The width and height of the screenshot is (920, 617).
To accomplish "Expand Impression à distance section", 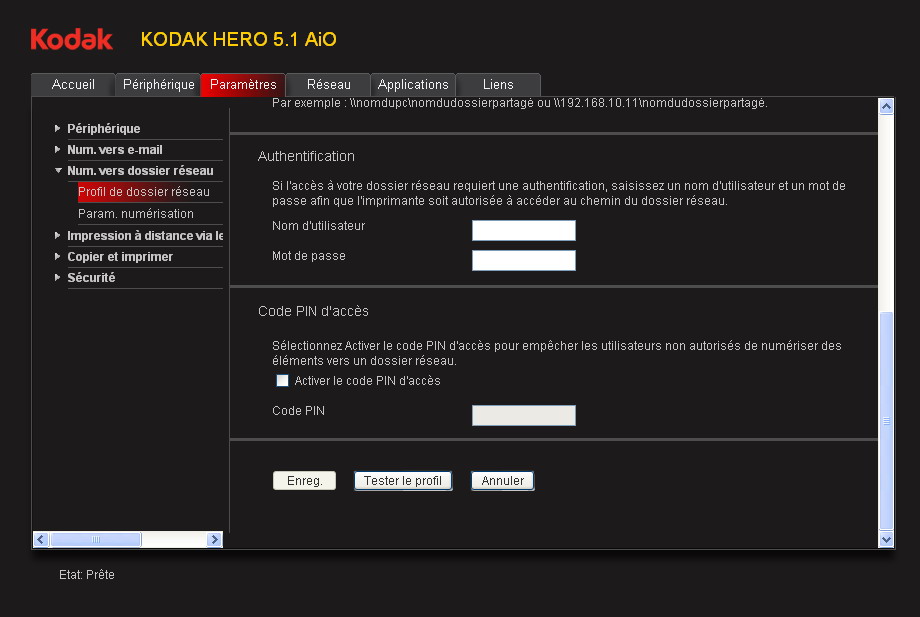I will pyautogui.click(x=143, y=236).
